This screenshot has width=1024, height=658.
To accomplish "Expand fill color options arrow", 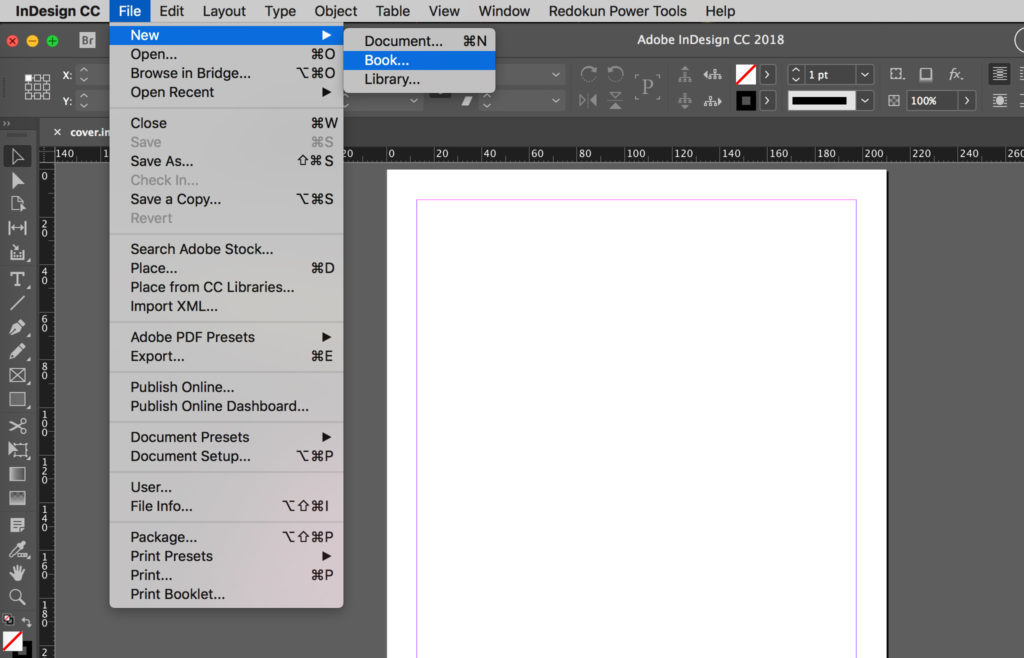I will 767,74.
